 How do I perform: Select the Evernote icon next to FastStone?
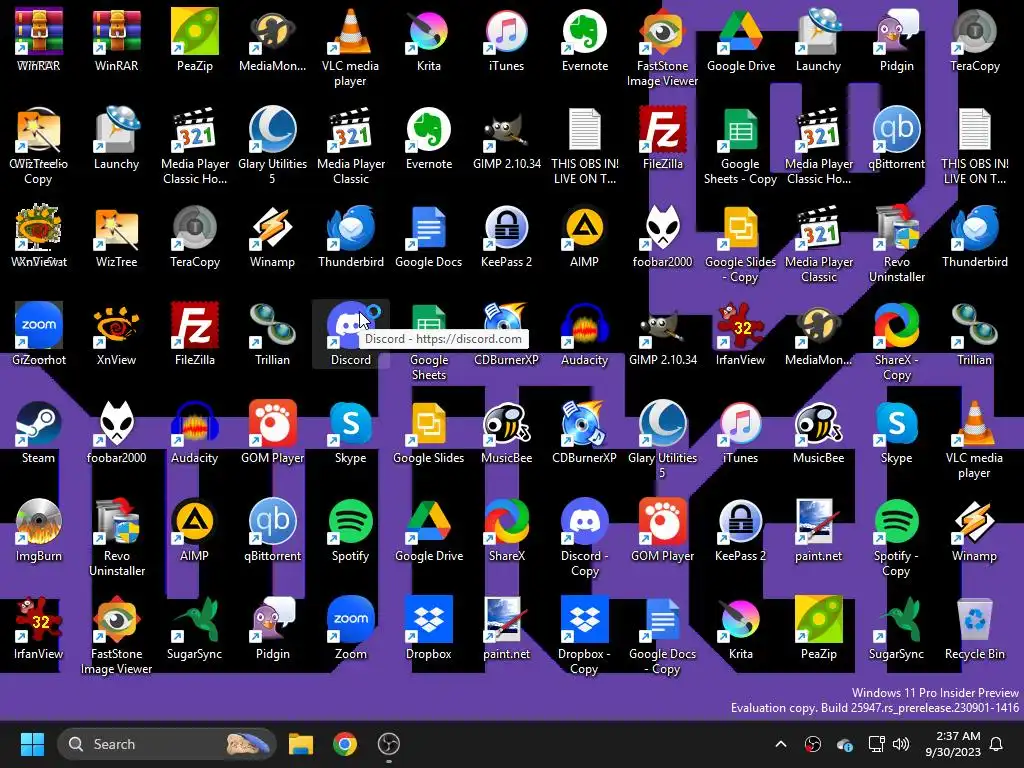tap(584, 40)
